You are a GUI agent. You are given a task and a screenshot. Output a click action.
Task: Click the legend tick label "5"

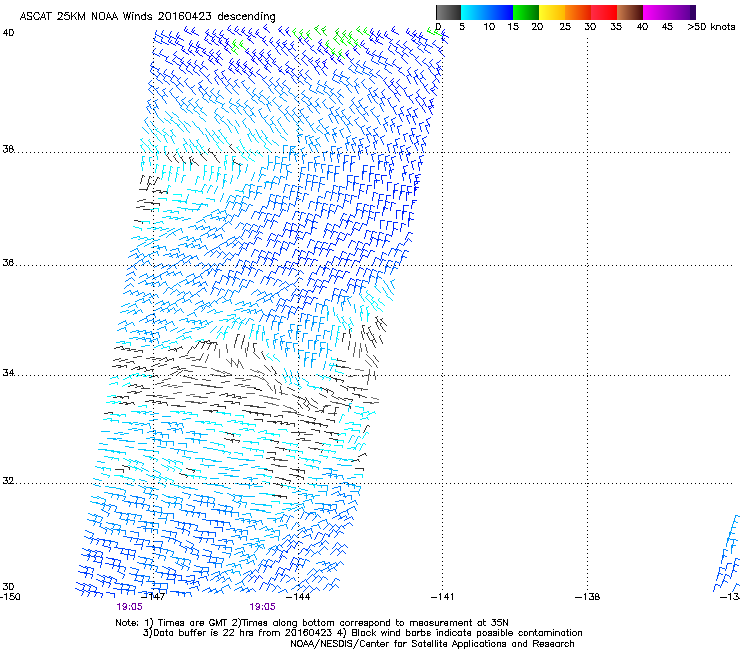click(x=462, y=27)
